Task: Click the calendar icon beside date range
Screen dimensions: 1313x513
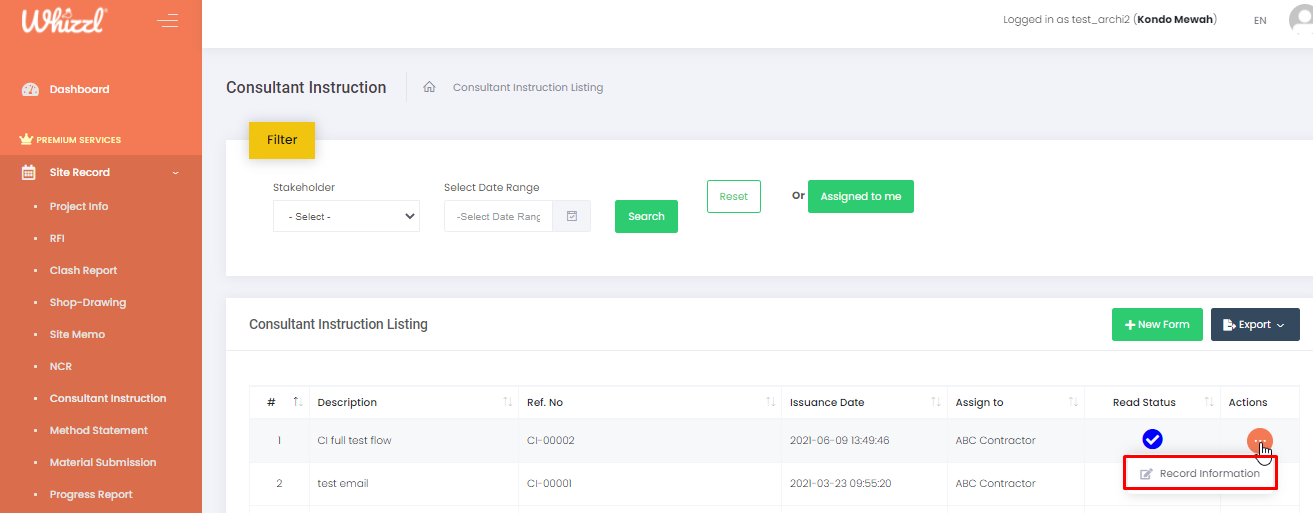Action: coord(572,216)
